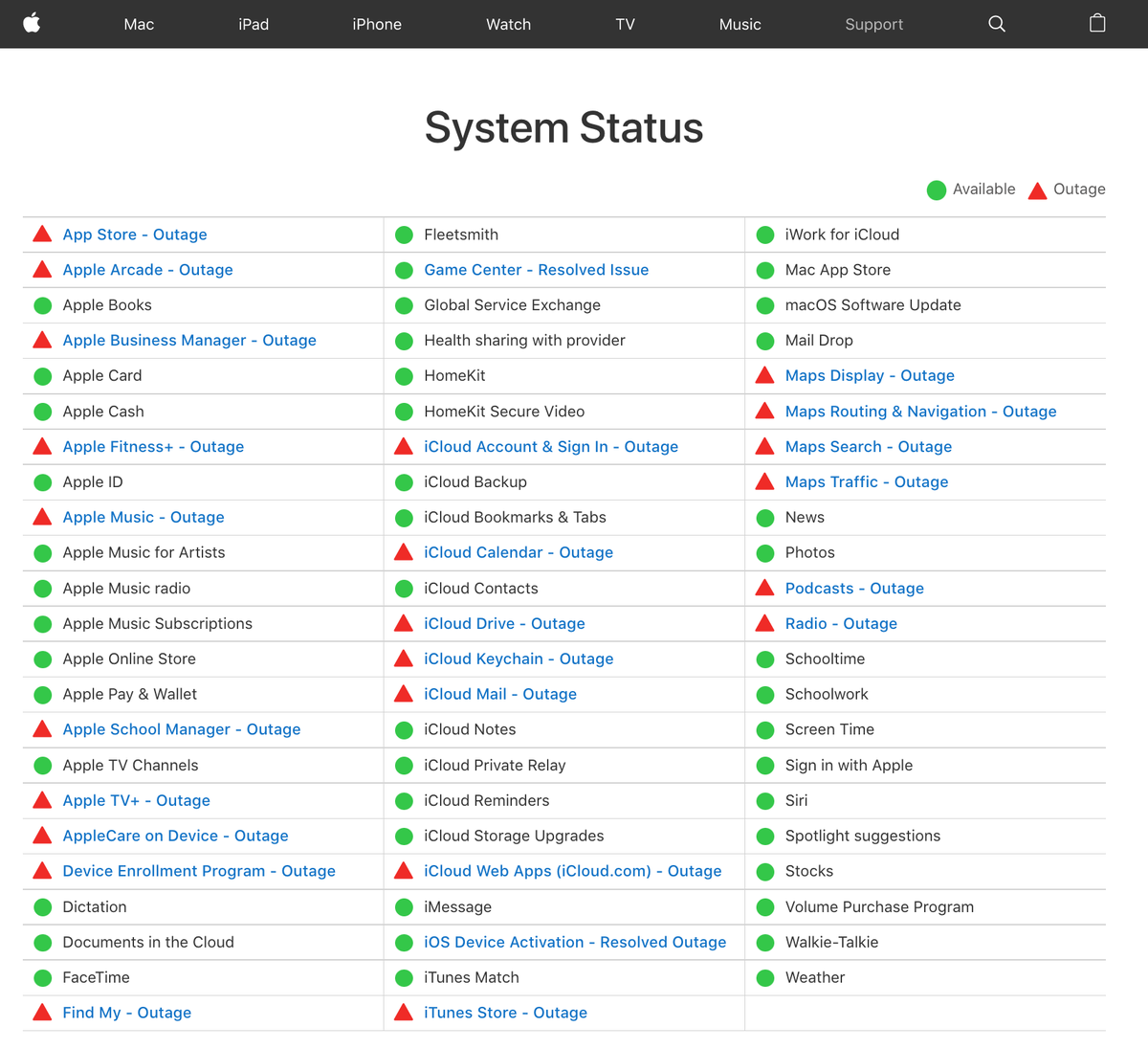
Task: Open AppleCare on Device - Outage link
Action: click(175, 837)
